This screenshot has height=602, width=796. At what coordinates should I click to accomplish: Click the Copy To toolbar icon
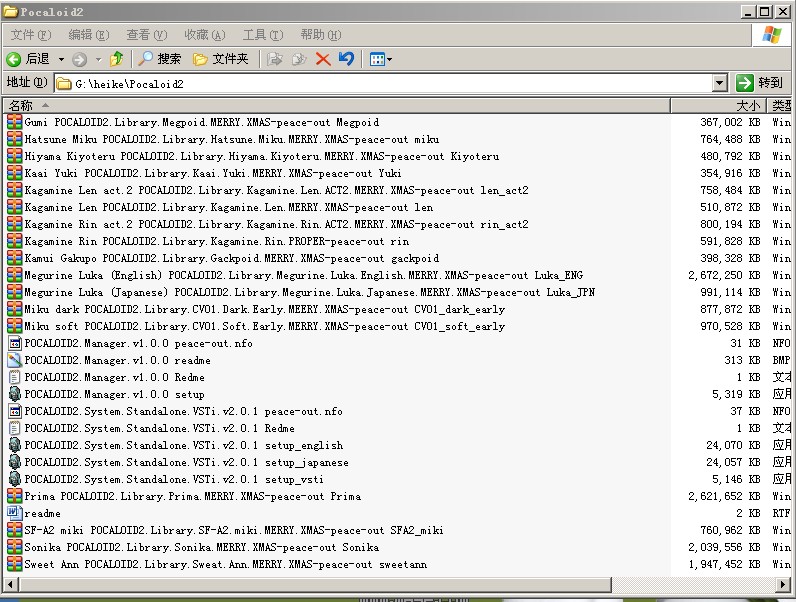298,59
